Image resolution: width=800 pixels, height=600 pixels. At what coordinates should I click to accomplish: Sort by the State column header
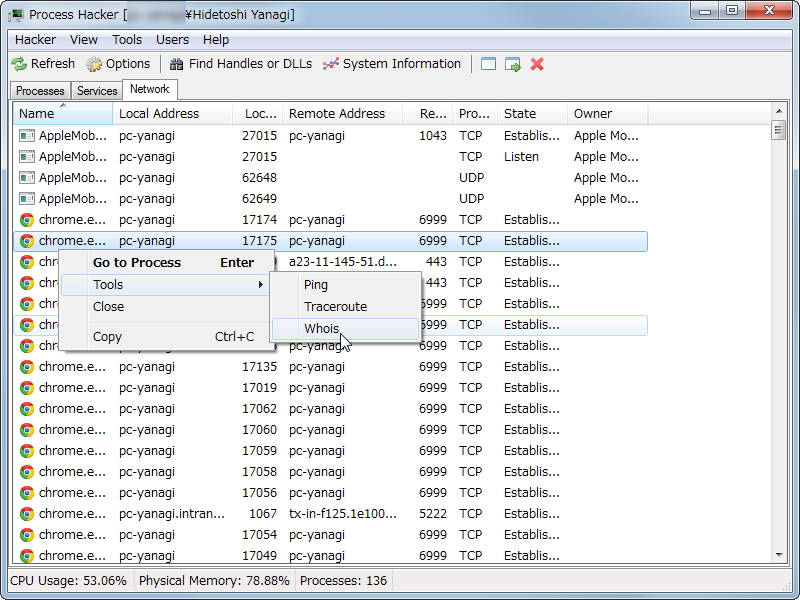(533, 113)
